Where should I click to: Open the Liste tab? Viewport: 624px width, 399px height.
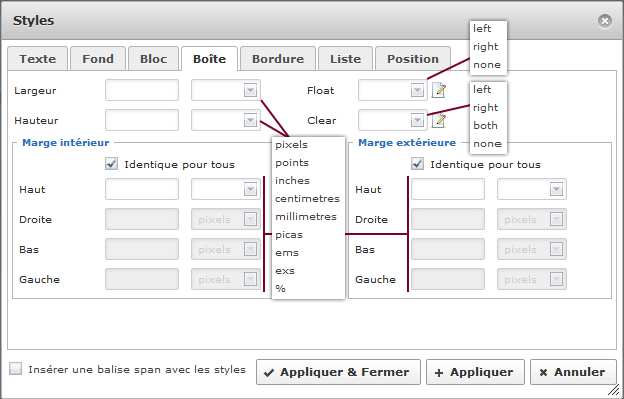[x=345, y=59]
